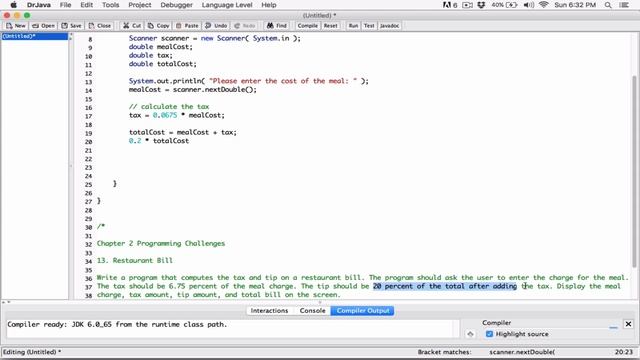This screenshot has height=360, width=640.
Task: Generate docs with the Javadoc button
Action: (x=389, y=26)
